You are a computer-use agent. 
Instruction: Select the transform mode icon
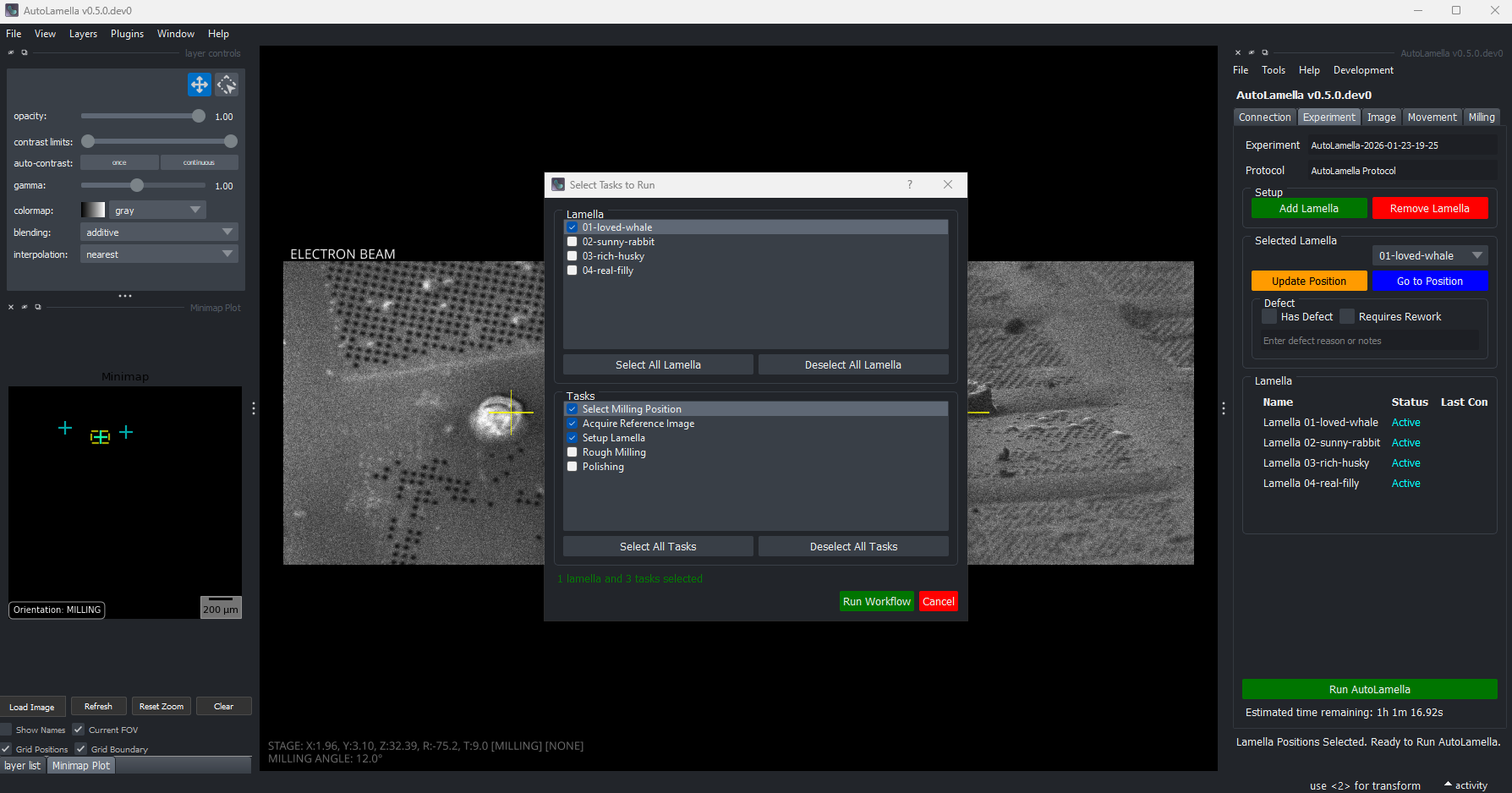227,85
